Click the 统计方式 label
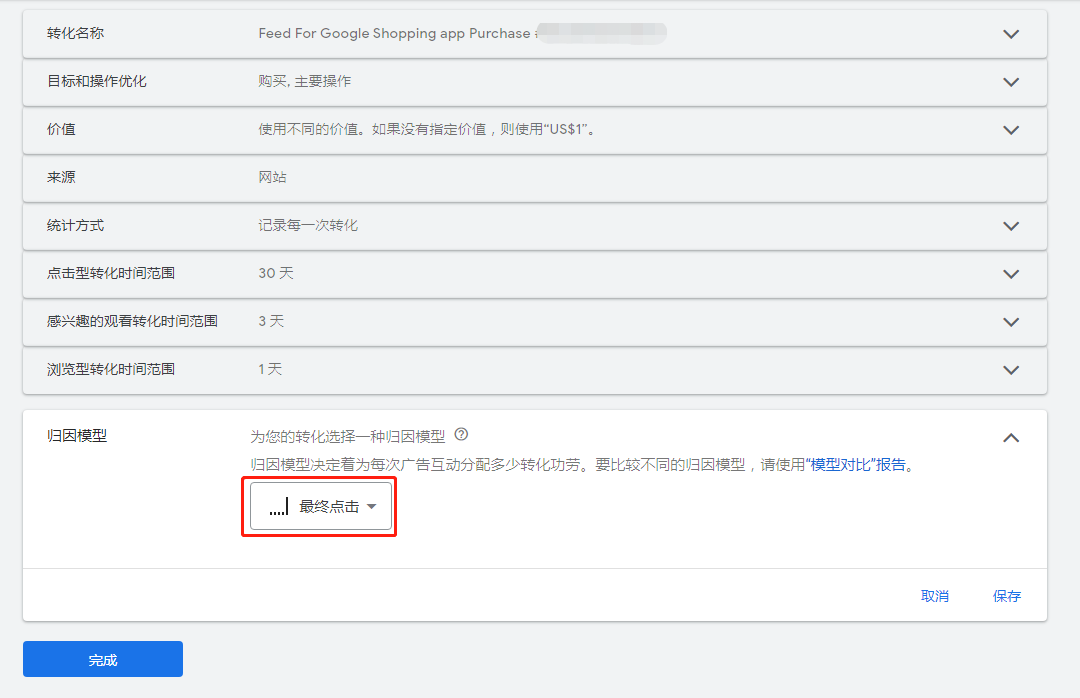Screen dimensions: 1080x698 click(x=75, y=225)
